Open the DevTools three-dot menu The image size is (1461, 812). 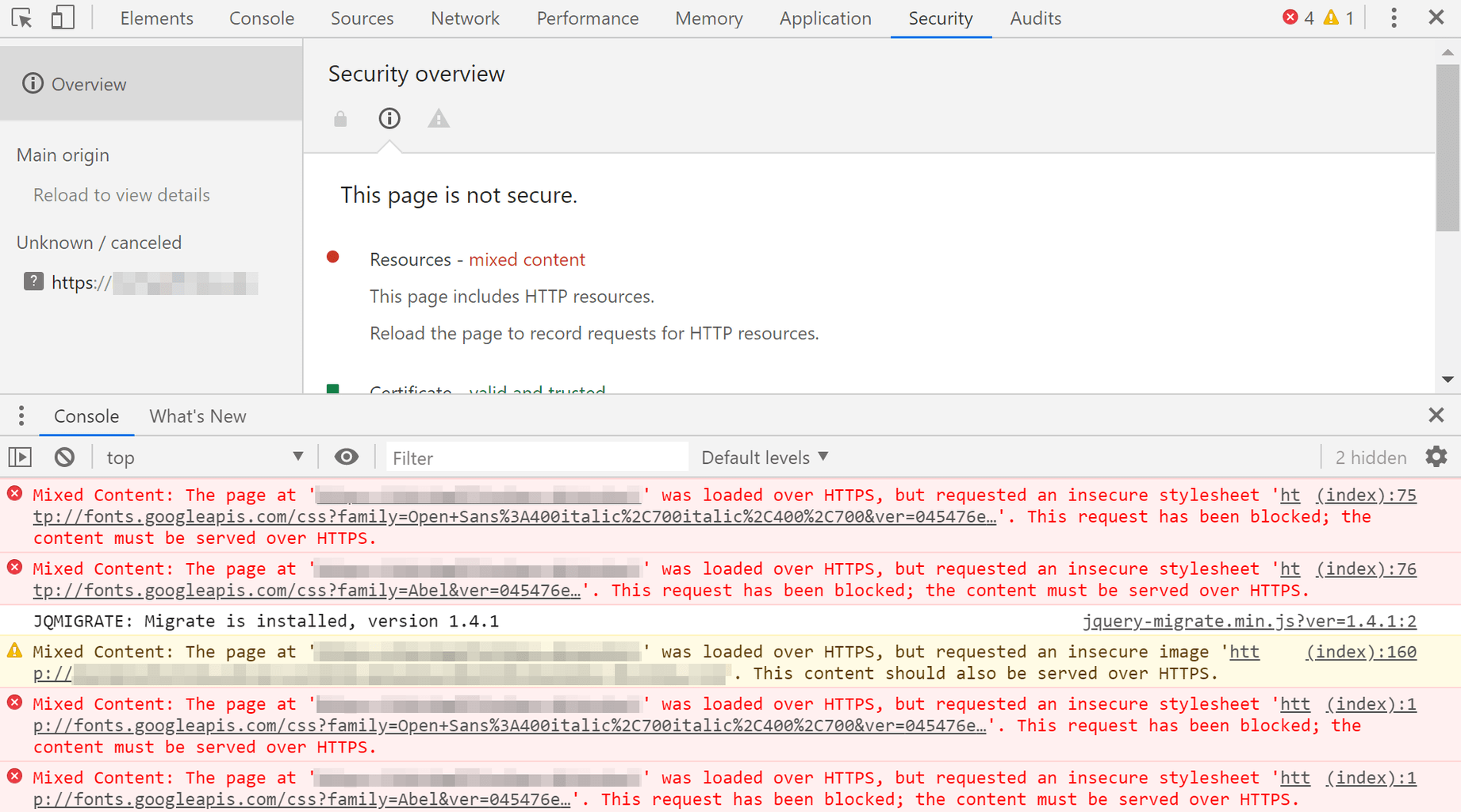pos(1394,17)
